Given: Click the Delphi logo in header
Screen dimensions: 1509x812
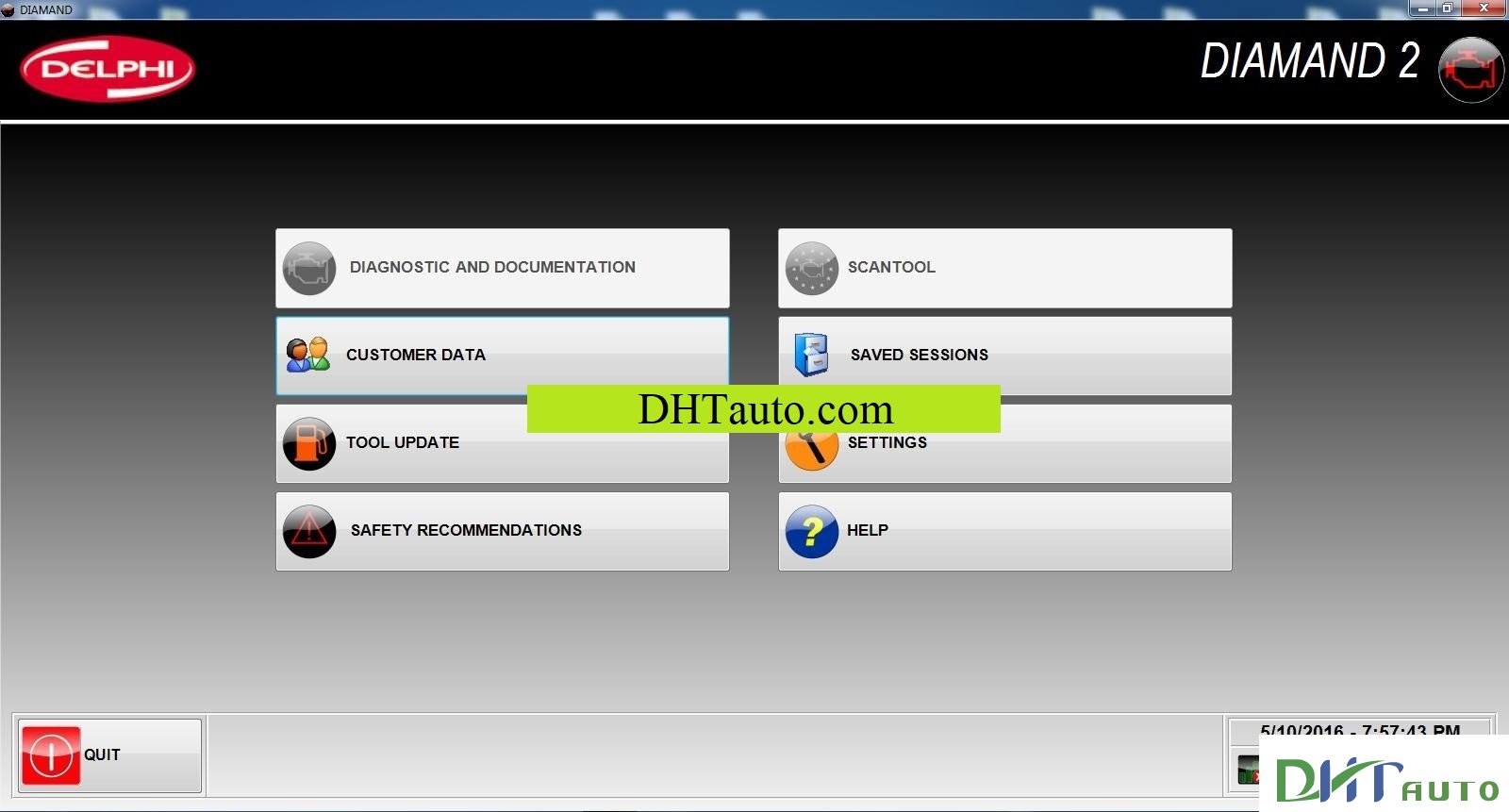Looking at the screenshot, I should (x=108, y=69).
